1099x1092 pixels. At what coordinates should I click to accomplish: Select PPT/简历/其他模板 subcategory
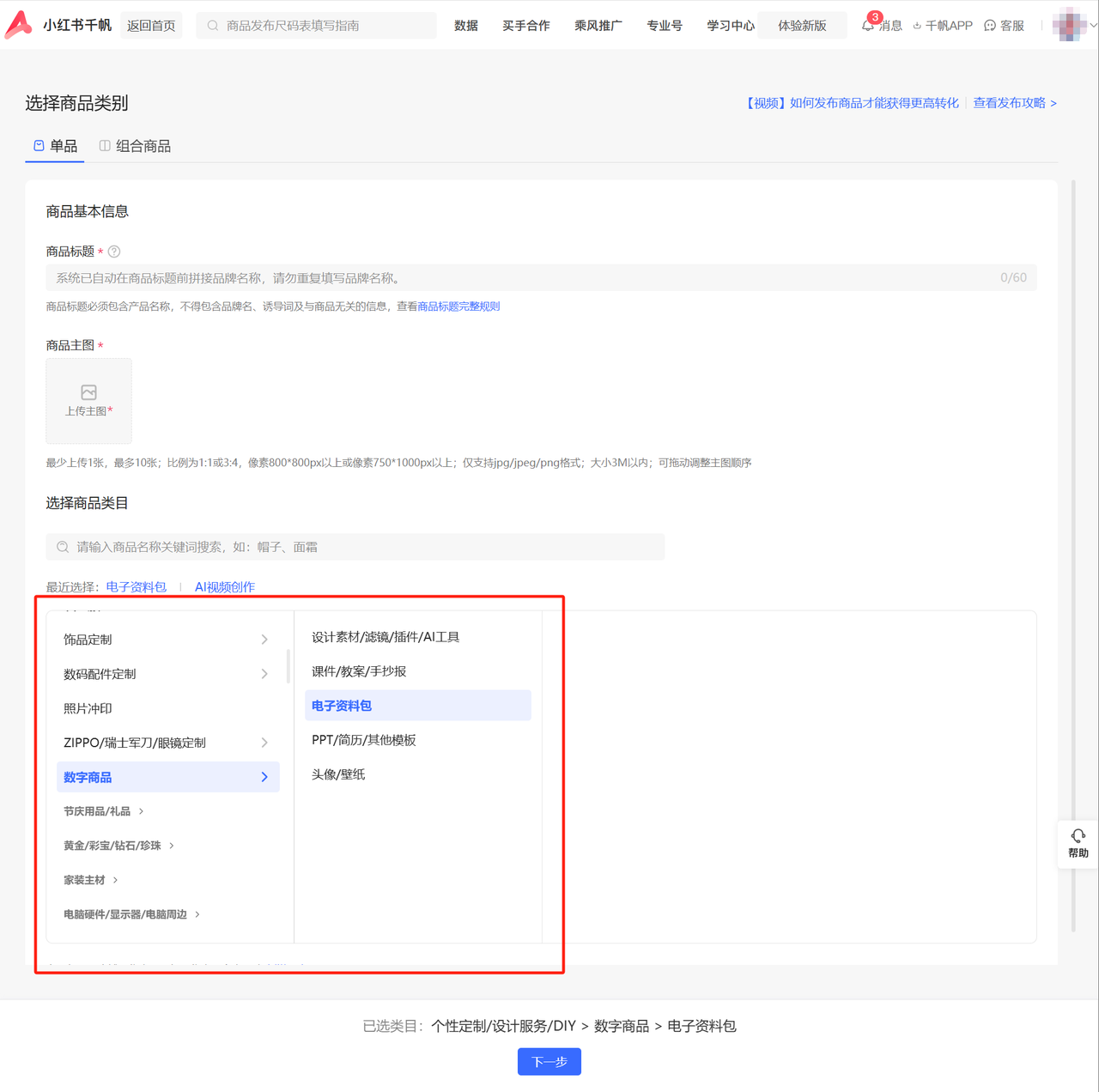pyautogui.click(x=364, y=740)
